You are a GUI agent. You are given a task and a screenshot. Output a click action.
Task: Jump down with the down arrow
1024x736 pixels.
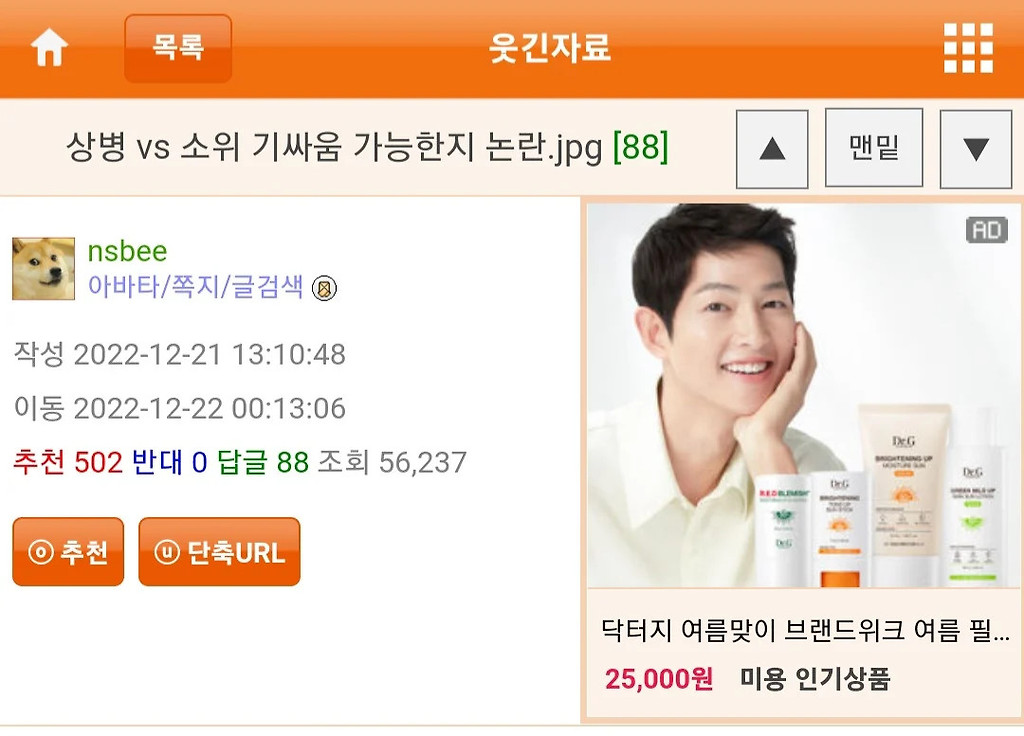[x=976, y=148]
